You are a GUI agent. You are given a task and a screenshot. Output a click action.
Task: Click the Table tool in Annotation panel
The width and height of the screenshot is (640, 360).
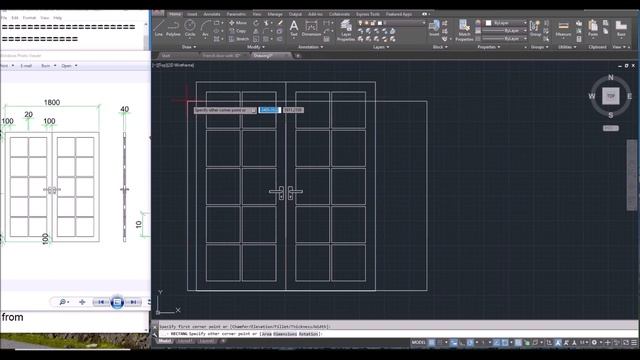(x=327, y=39)
